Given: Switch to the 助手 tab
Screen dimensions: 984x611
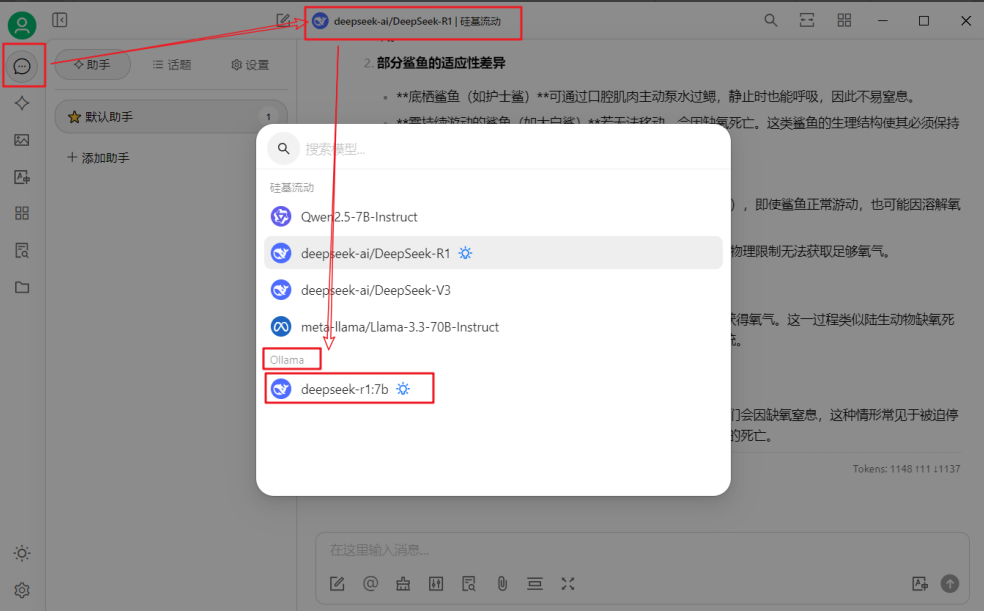Looking at the screenshot, I should pos(92,65).
